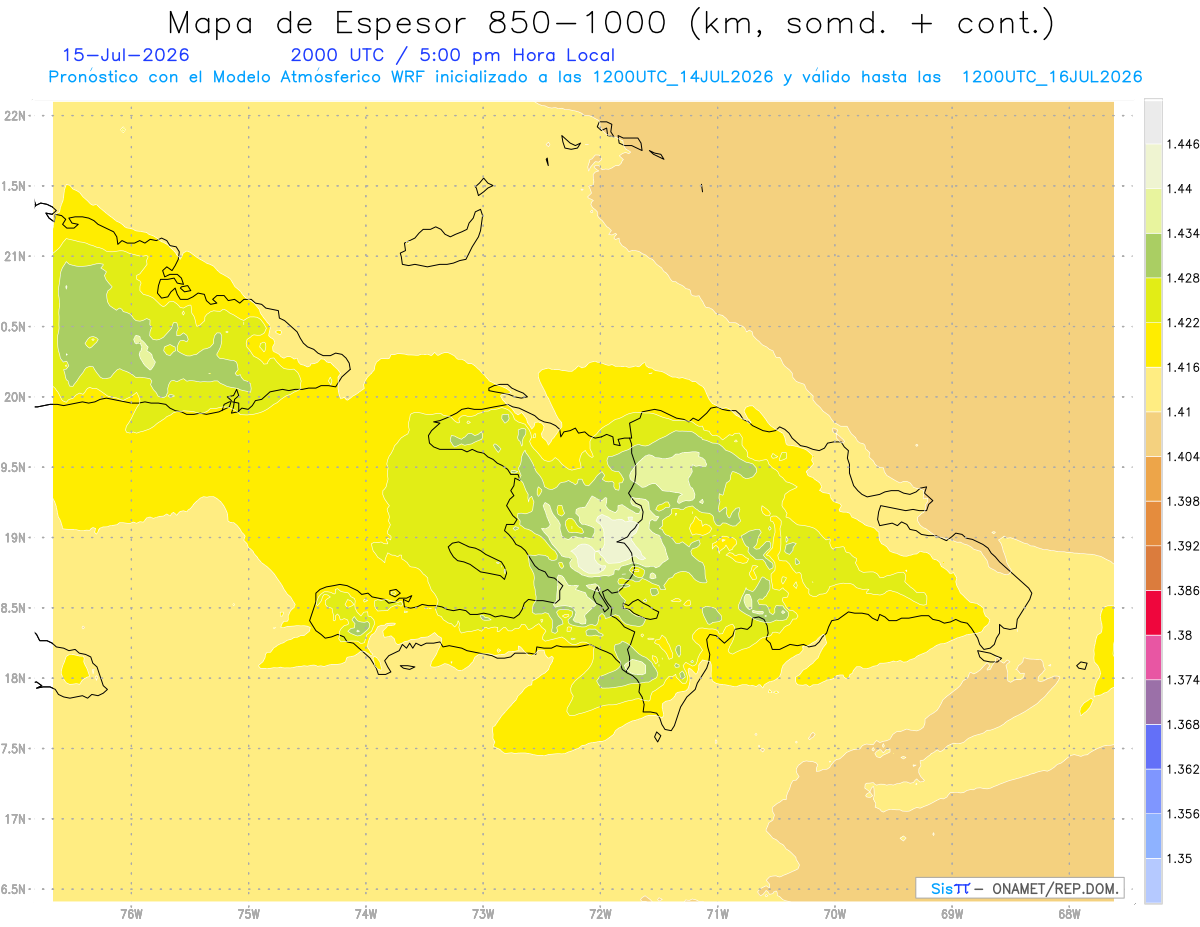The height and width of the screenshot is (927, 1200).
Task: Click the '18N' latitude axis label
Action: point(15,679)
